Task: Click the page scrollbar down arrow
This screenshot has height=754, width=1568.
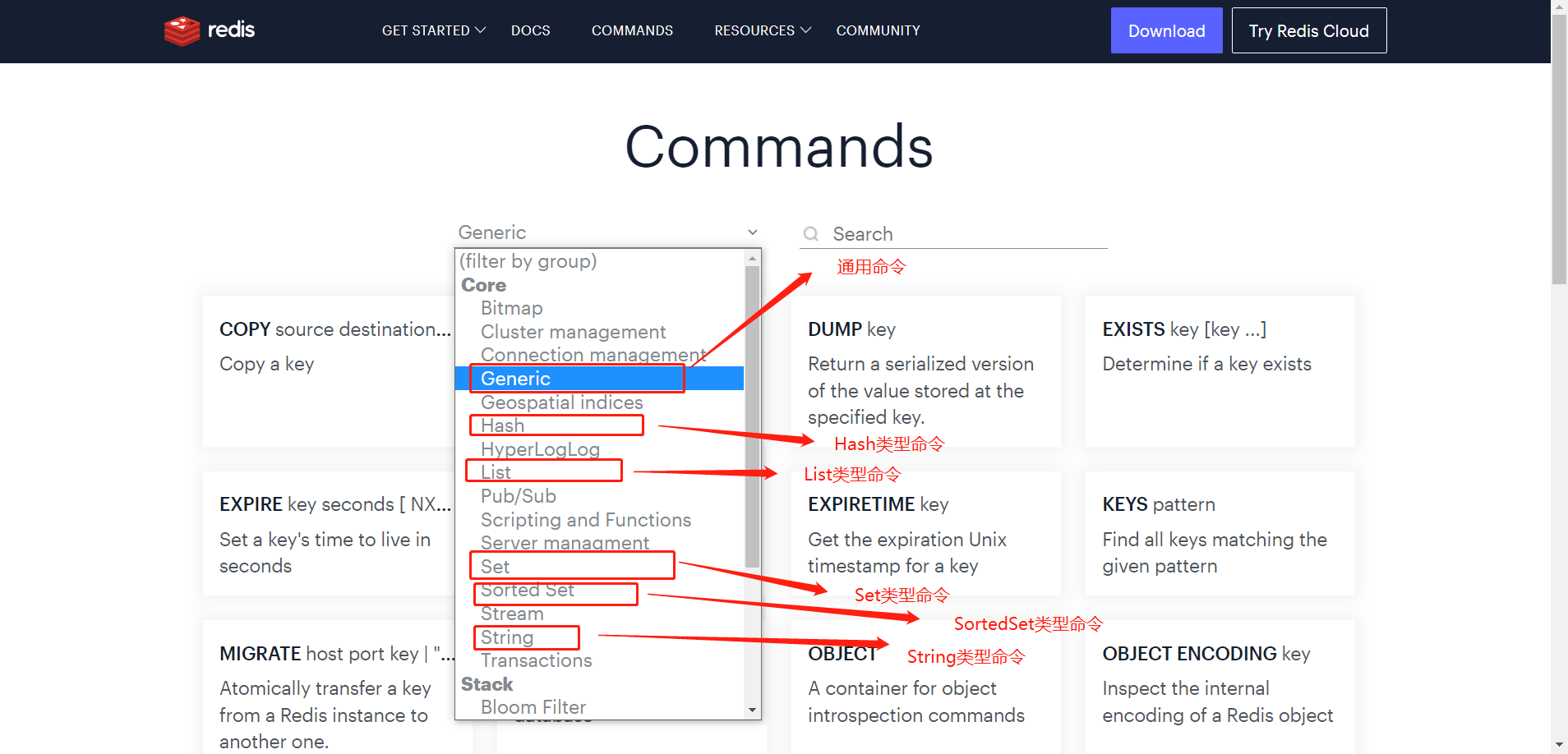Action: (1559, 746)
